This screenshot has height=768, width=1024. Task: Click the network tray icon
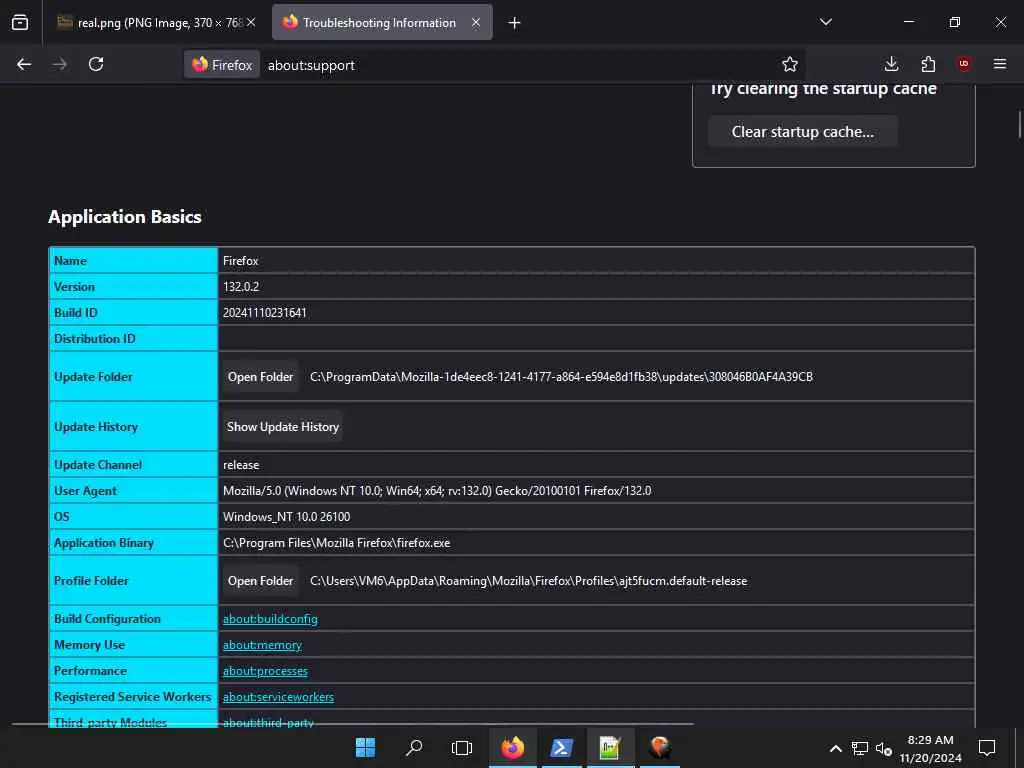coord(859,748)
